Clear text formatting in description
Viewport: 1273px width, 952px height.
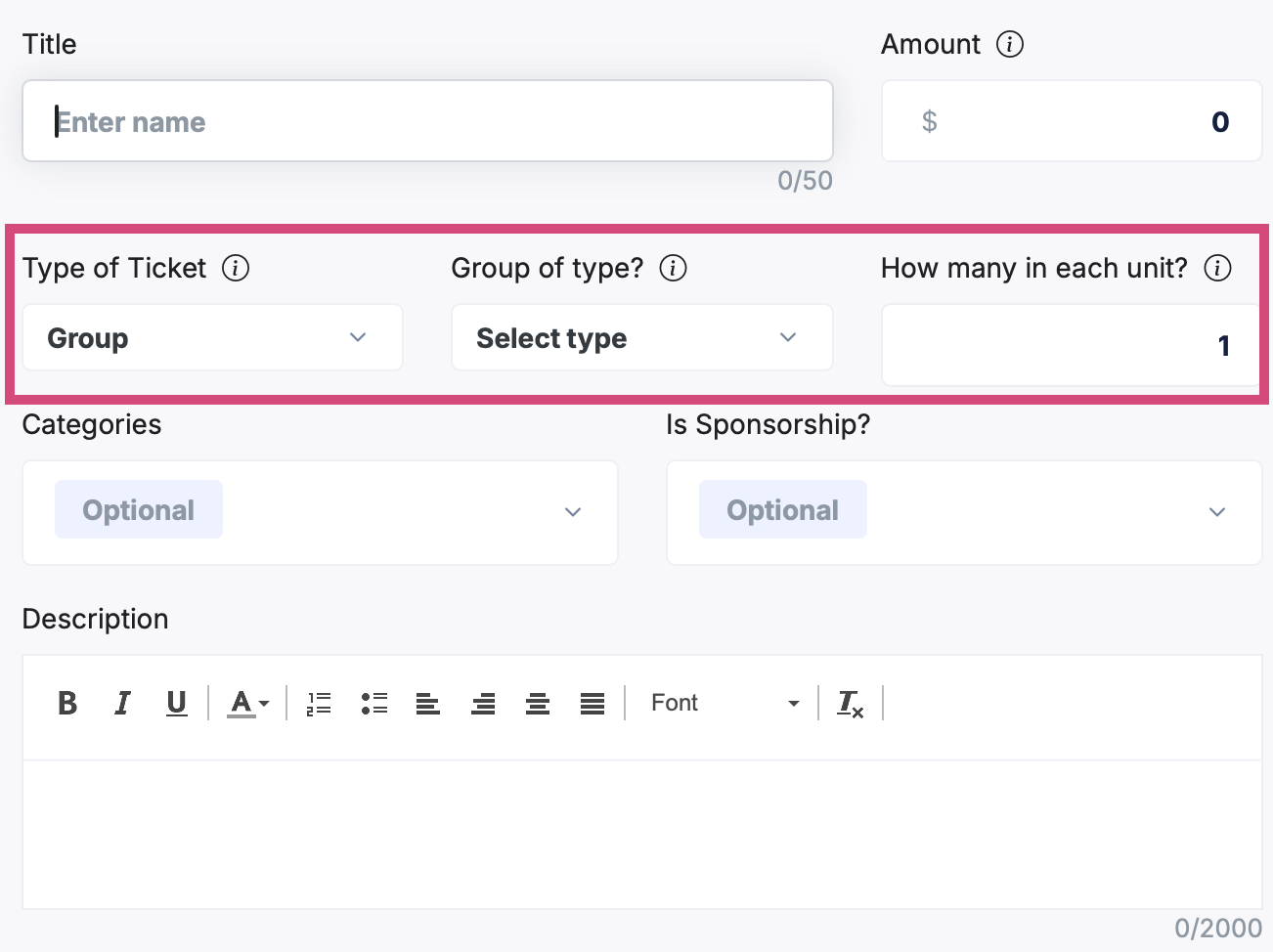tap(851, 703)
